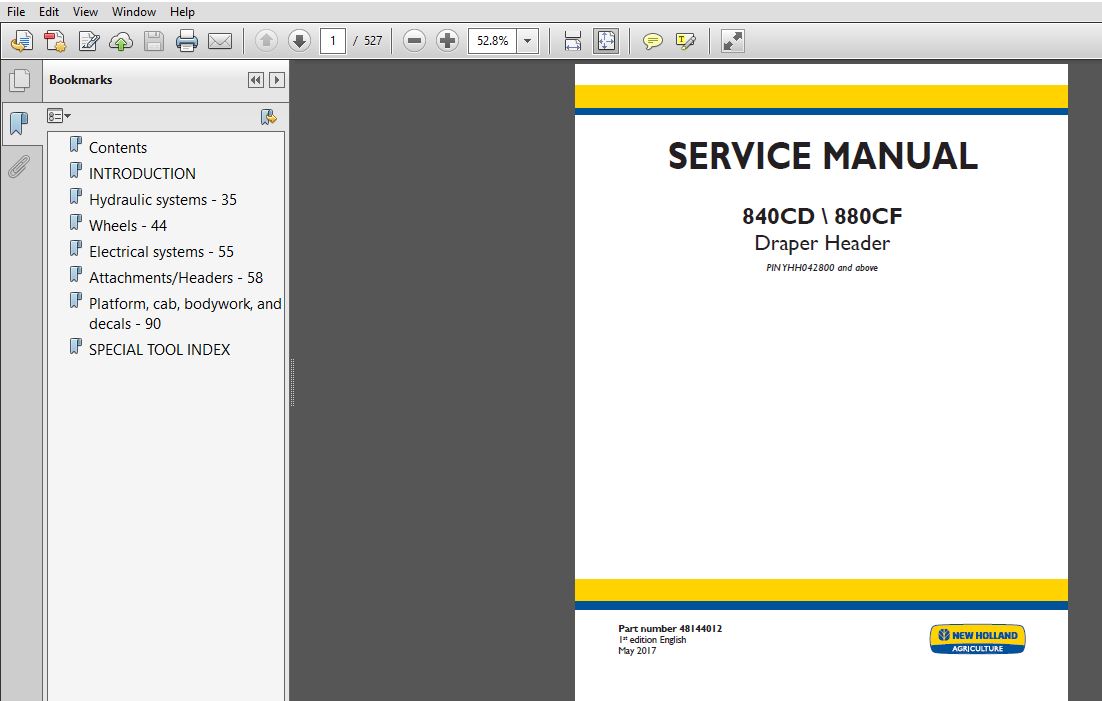The image size is (1102, 701).
Task: Go to previous page with up arrow
Action: pyautogui.click(x=266, y=41)
